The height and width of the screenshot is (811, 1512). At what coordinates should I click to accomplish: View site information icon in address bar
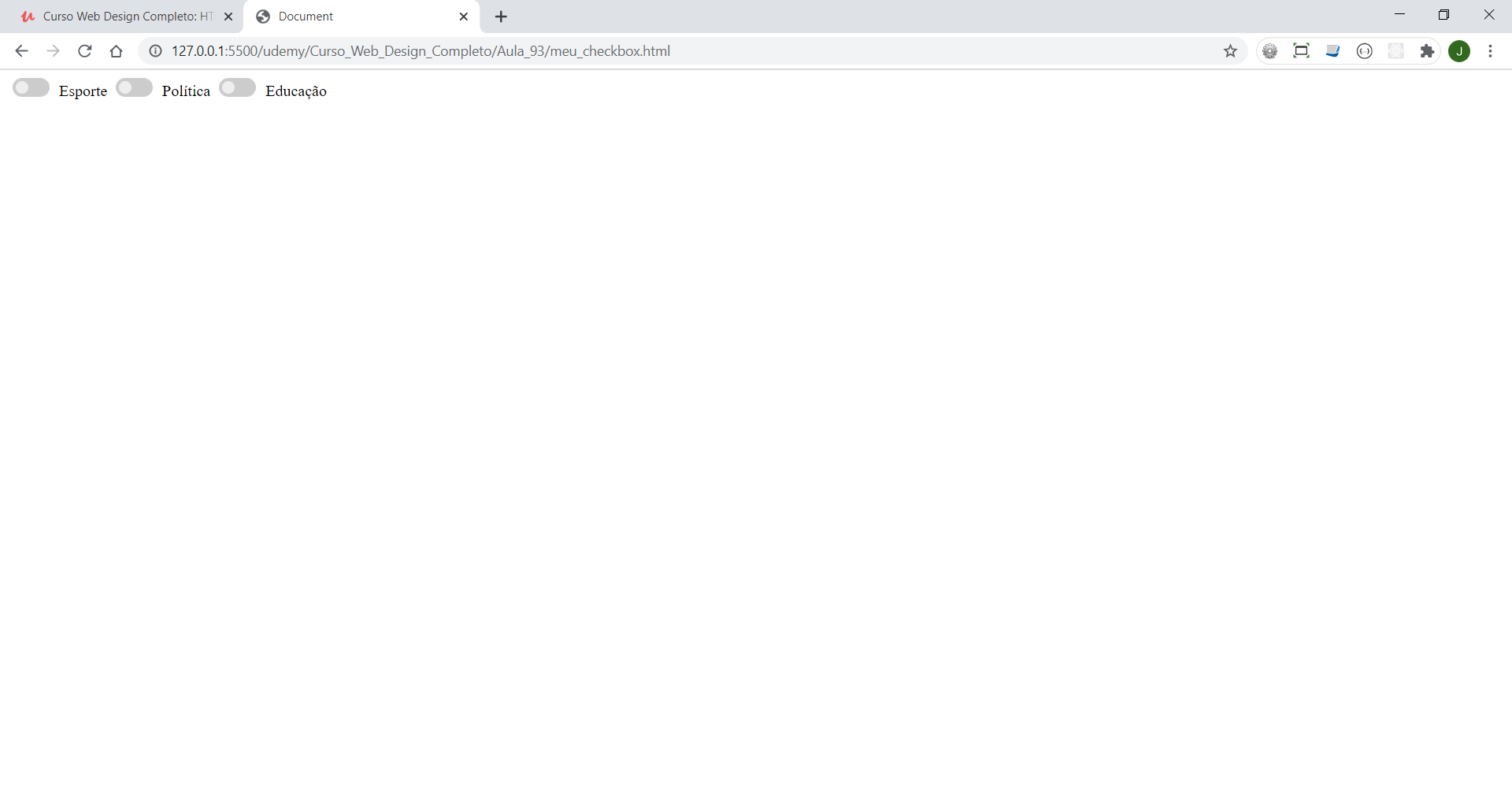tap(156, 51)
